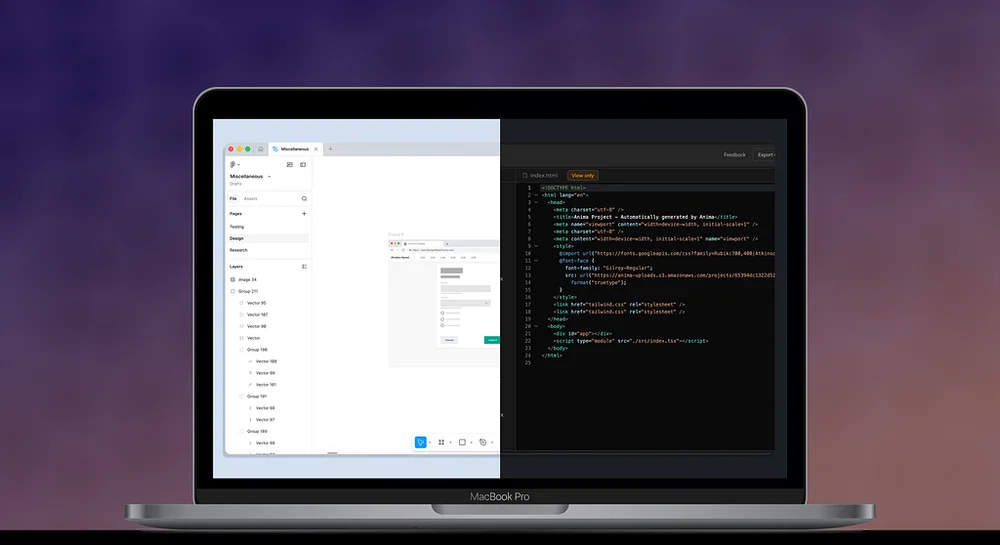Click the Layers panel collapse-all icon

click(304, 266)
